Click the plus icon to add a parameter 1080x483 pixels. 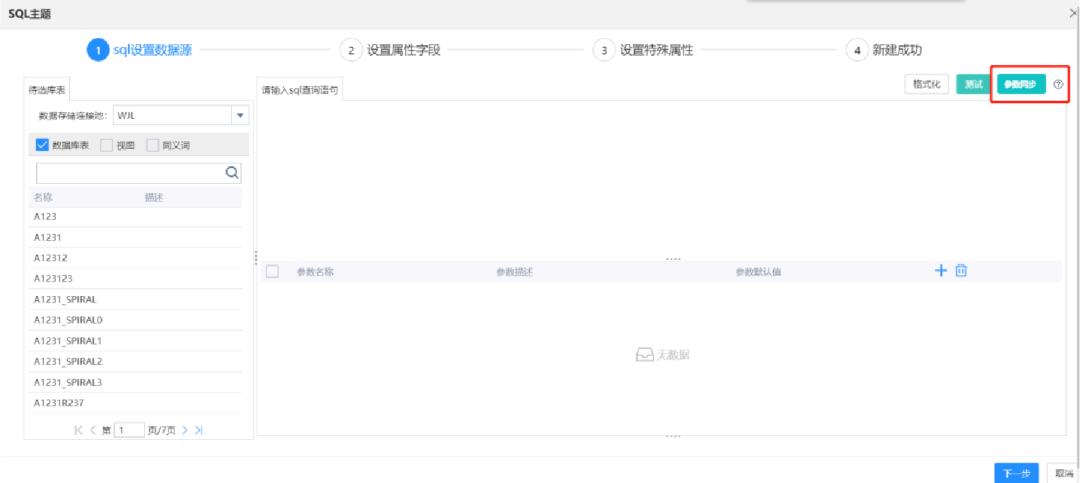(x=940, y=271)
